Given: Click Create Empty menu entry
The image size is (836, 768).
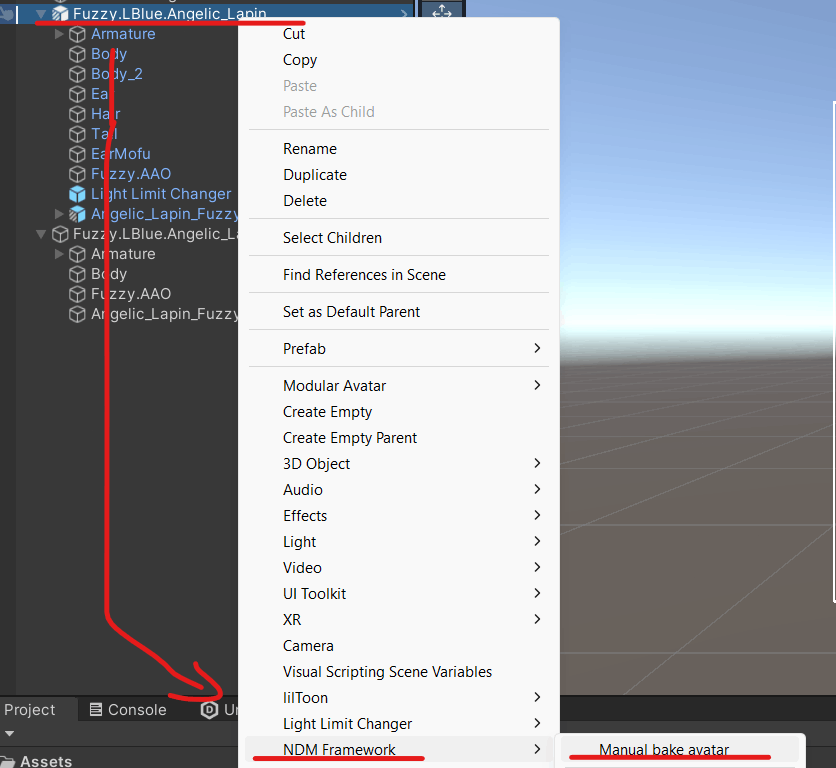Looking at the screenshot, I should [399, 412].
